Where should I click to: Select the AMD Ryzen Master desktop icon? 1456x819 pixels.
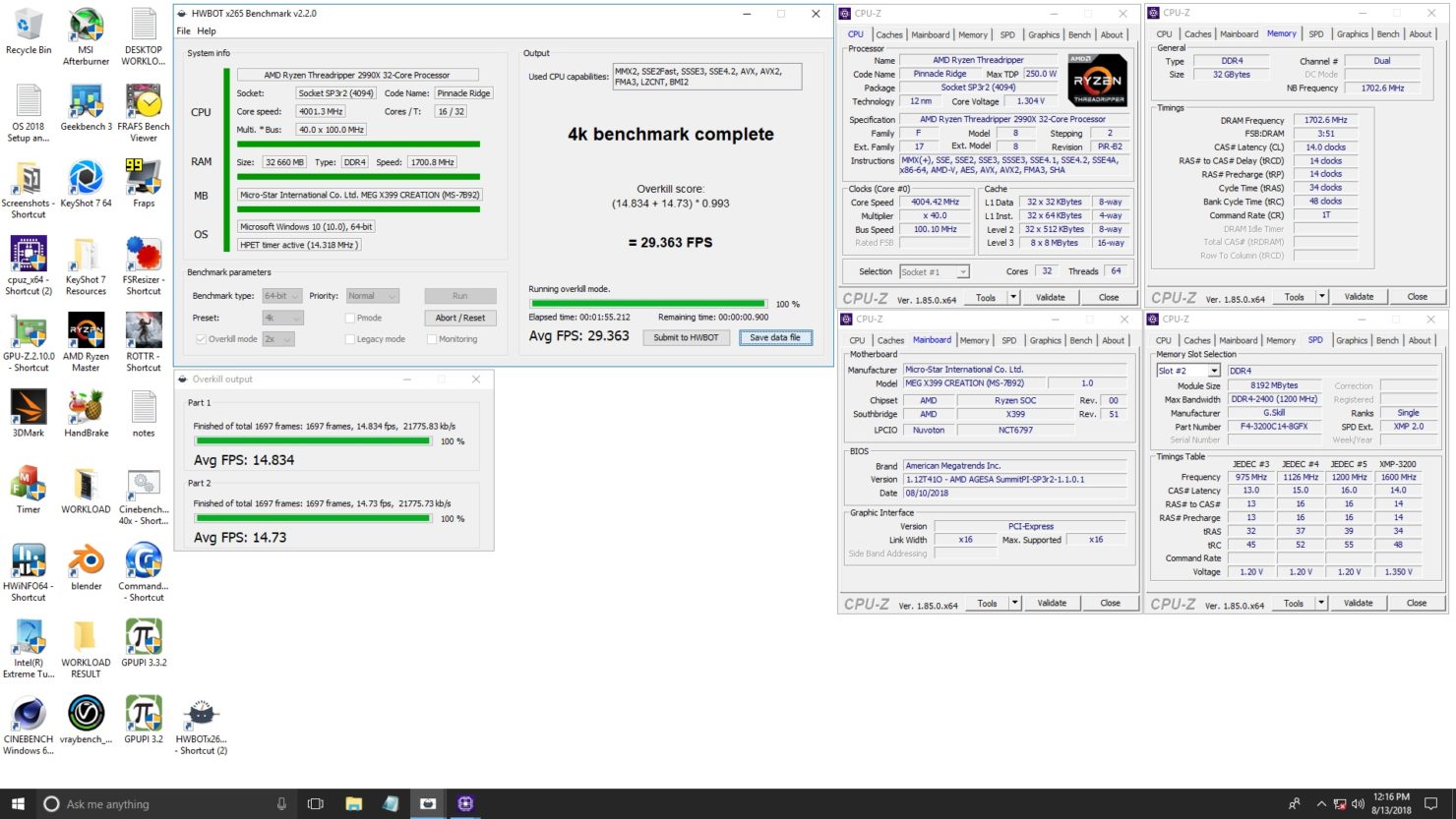coord(86,344)
